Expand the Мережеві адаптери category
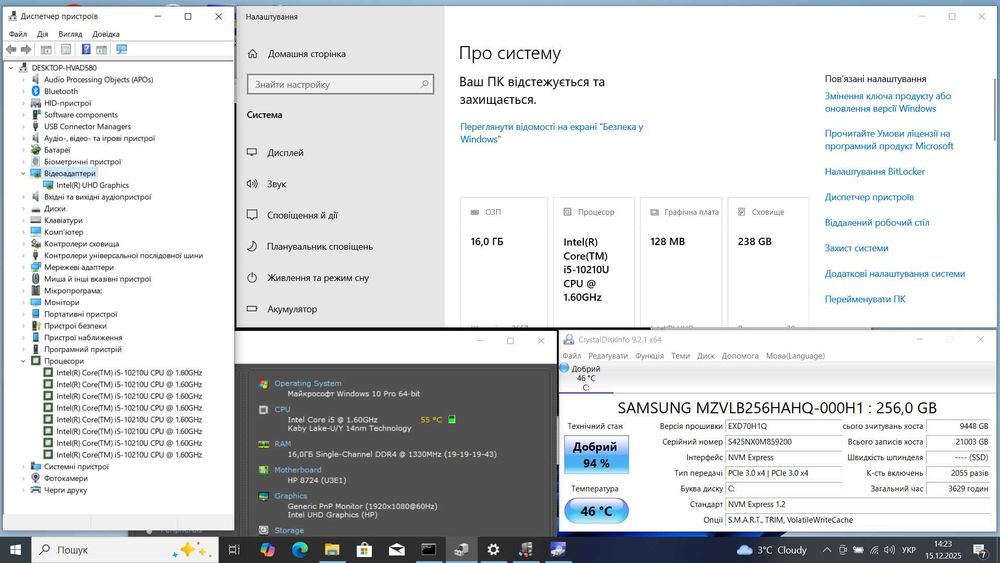 click(x=24, y=267)
